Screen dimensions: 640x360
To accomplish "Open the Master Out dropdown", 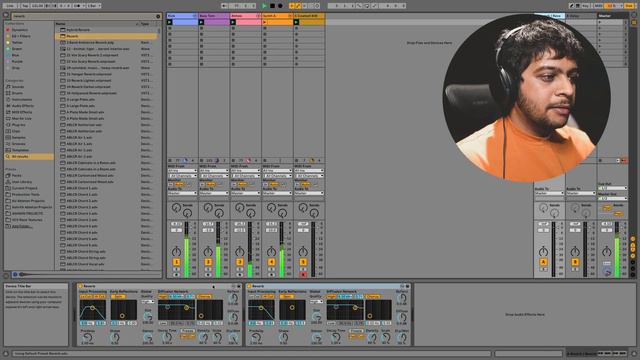I will pyautogui.click(x=613, y=198).
